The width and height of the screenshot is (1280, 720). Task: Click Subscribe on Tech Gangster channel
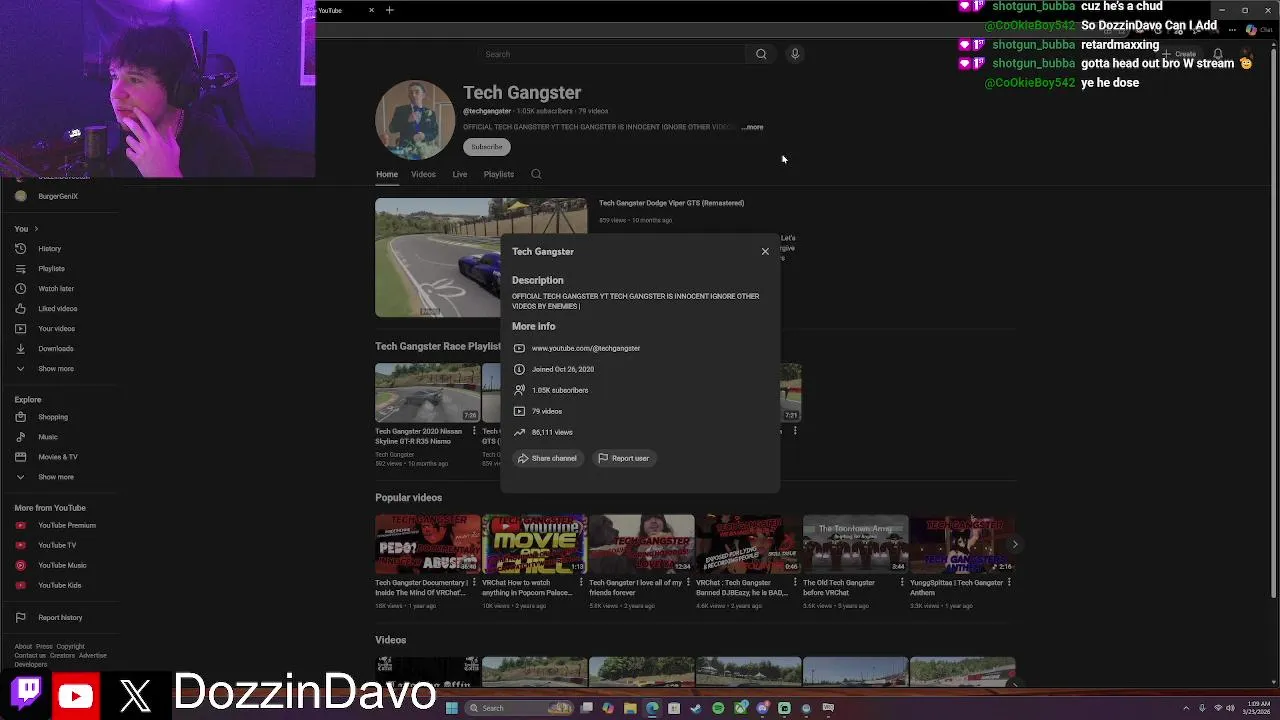(487, 147)
